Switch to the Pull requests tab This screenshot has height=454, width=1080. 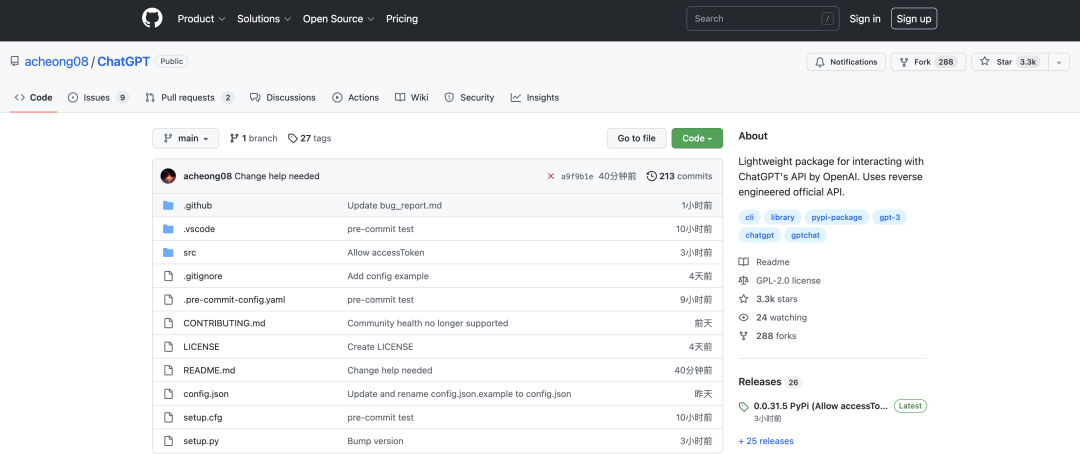point(189,98)
